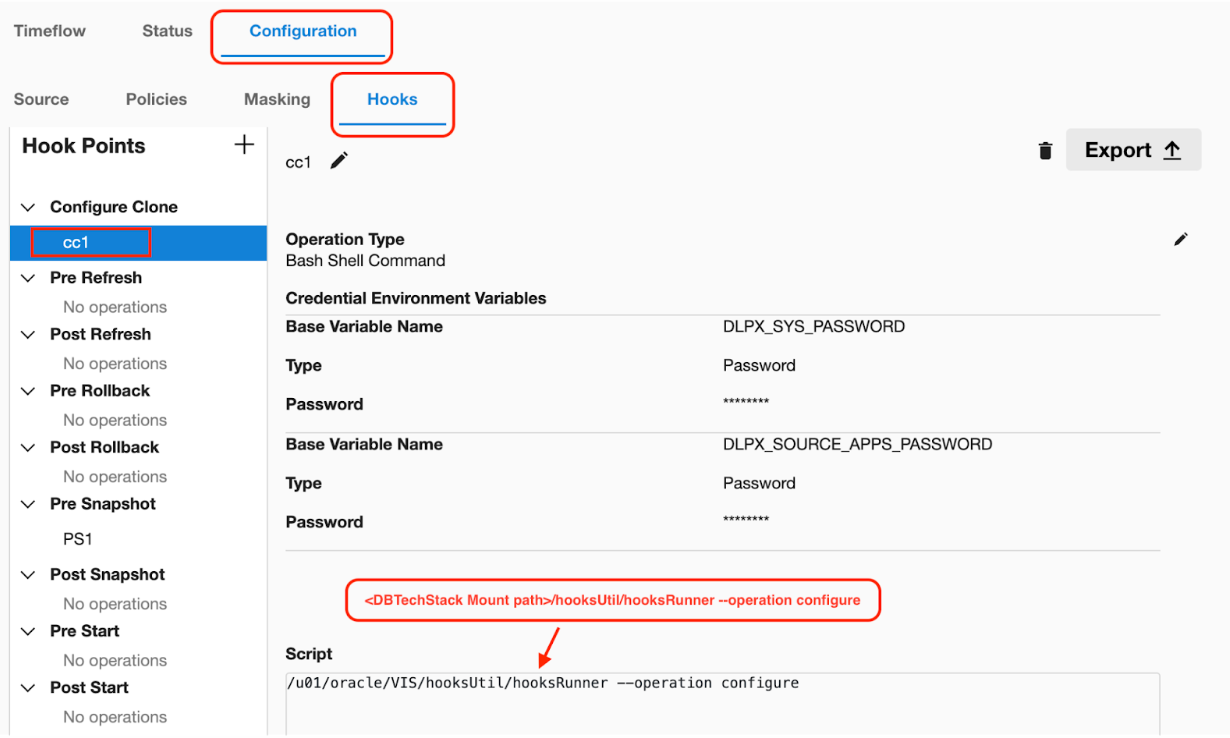Switch to the Timeflow tab
Screen dimensions: 1230x738
coord(50,31)
